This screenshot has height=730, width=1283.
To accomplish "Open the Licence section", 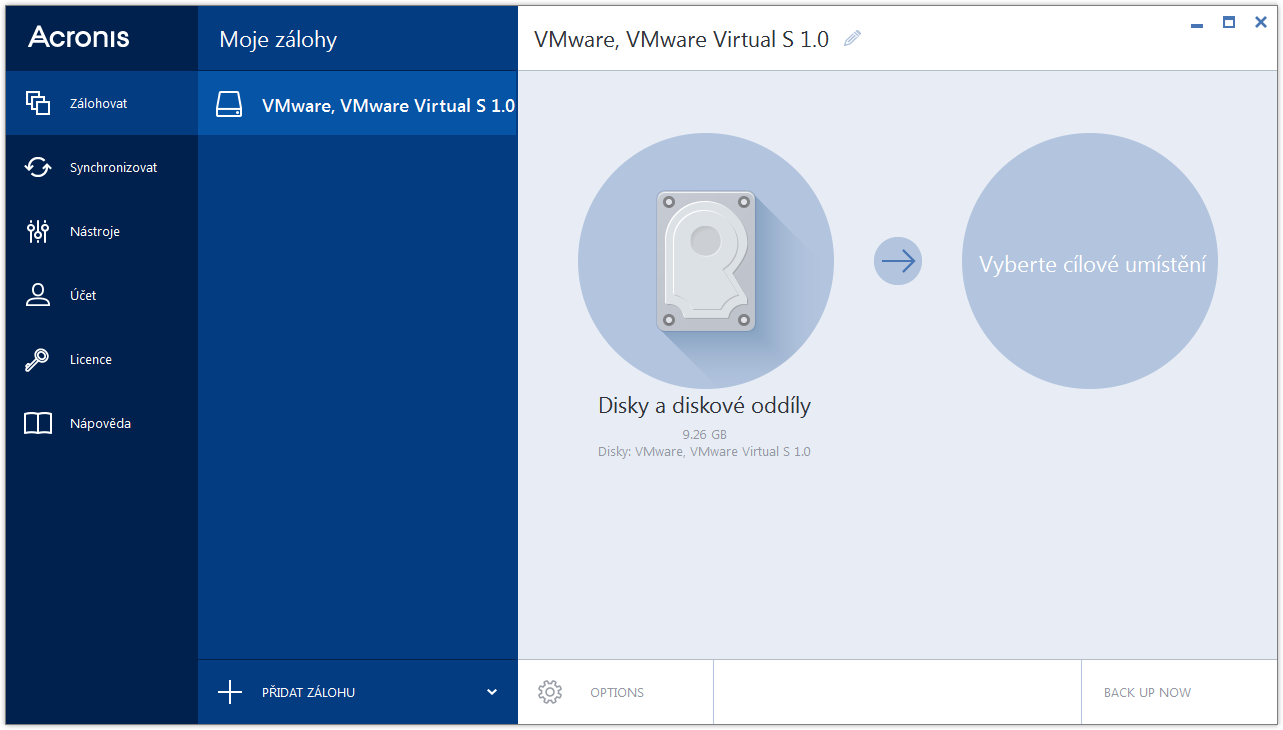I will coord(102,359).
